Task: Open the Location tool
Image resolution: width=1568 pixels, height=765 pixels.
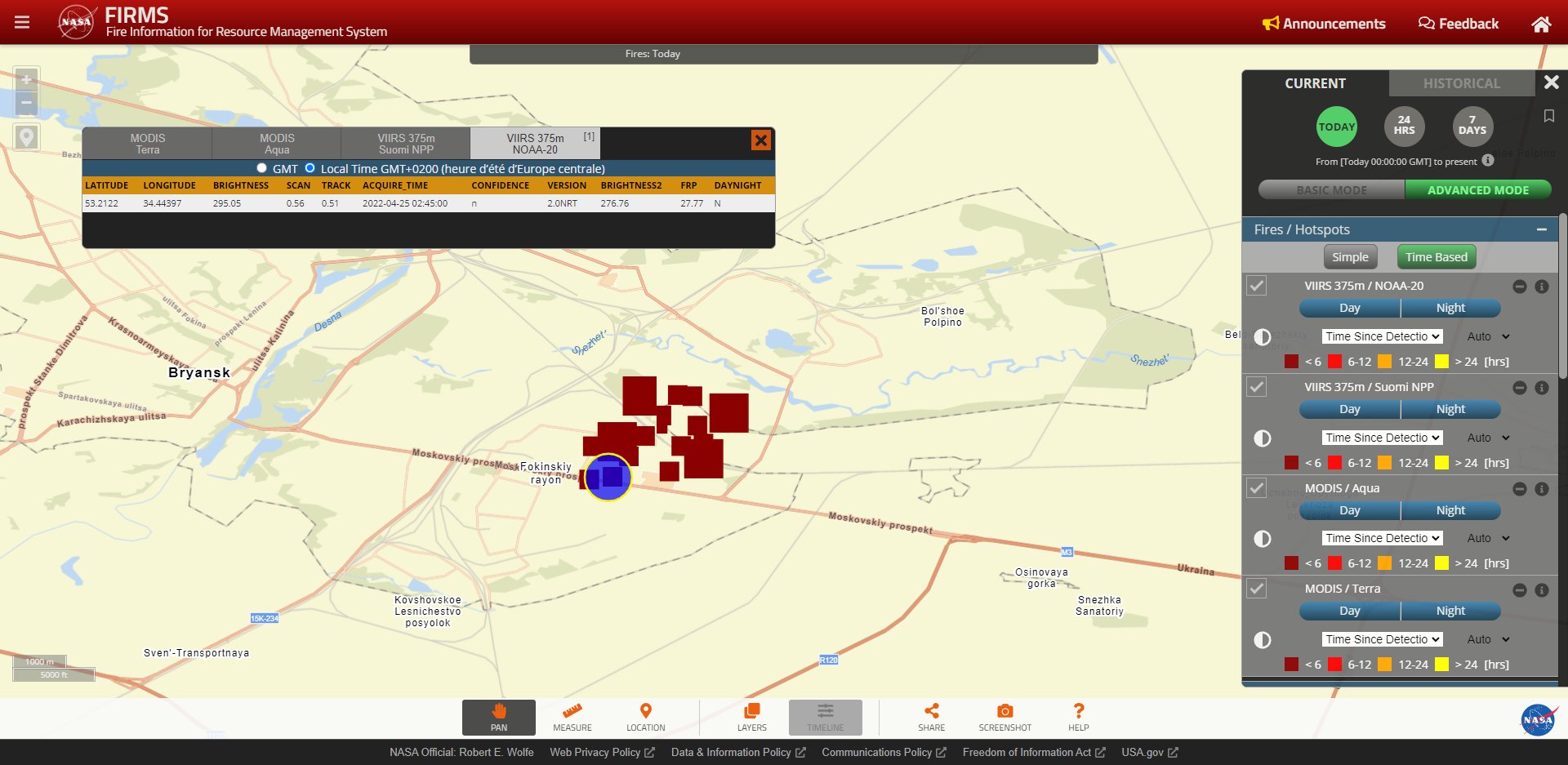Action: pos(646,717)
